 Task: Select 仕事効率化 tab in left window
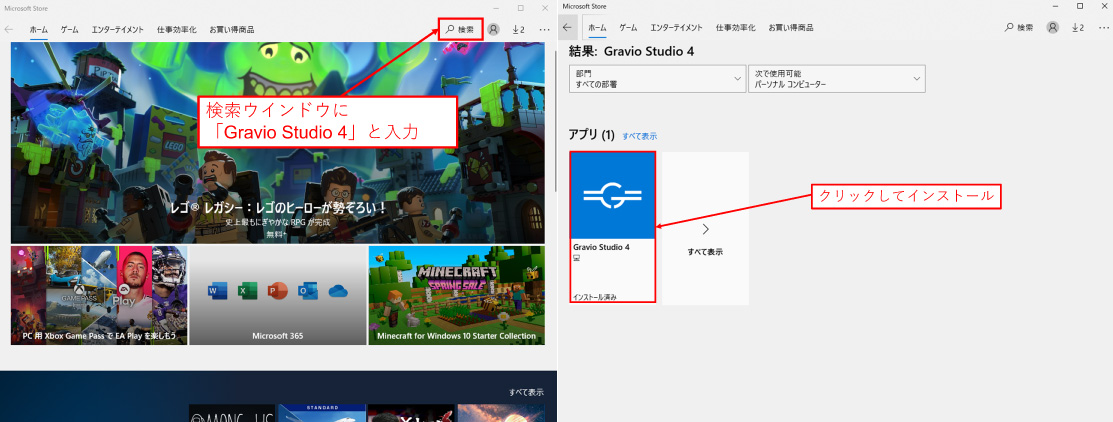[x=177, y=30]
